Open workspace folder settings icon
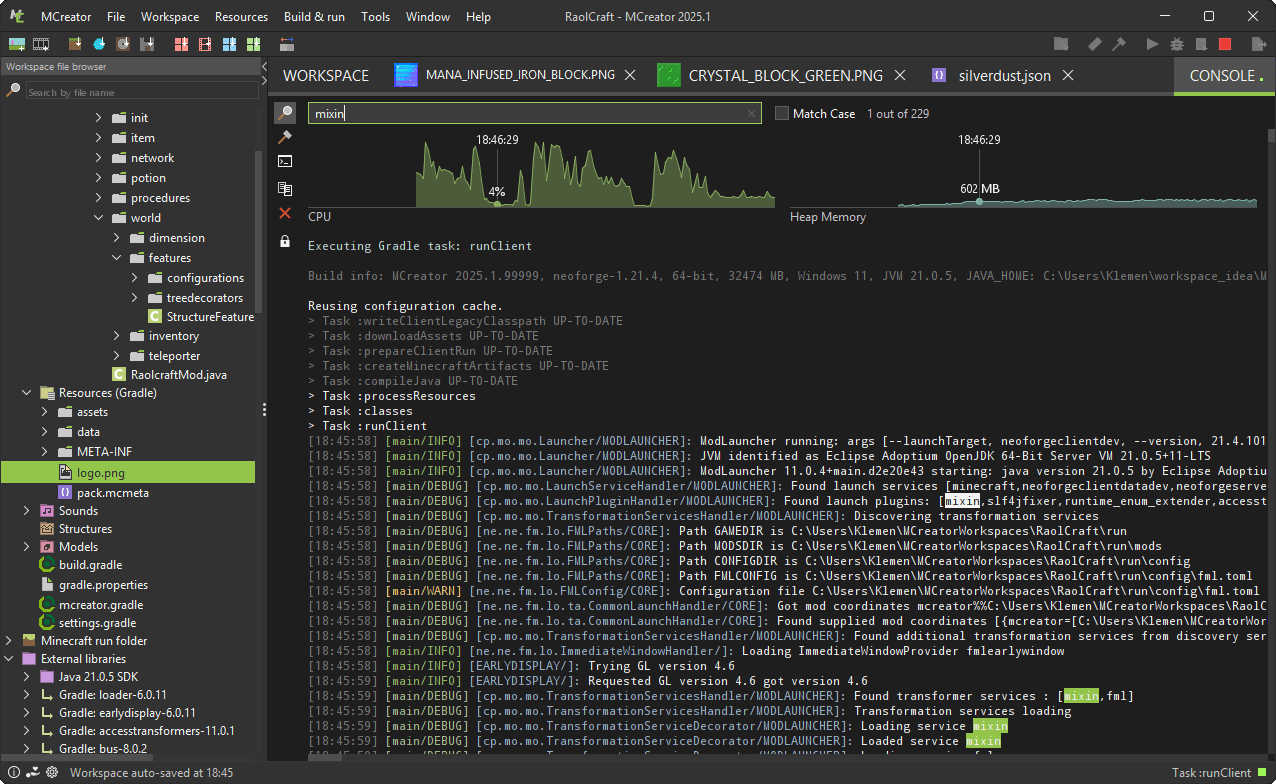The width and height of the screenshot is (1276, 784). click(1061, 44)
